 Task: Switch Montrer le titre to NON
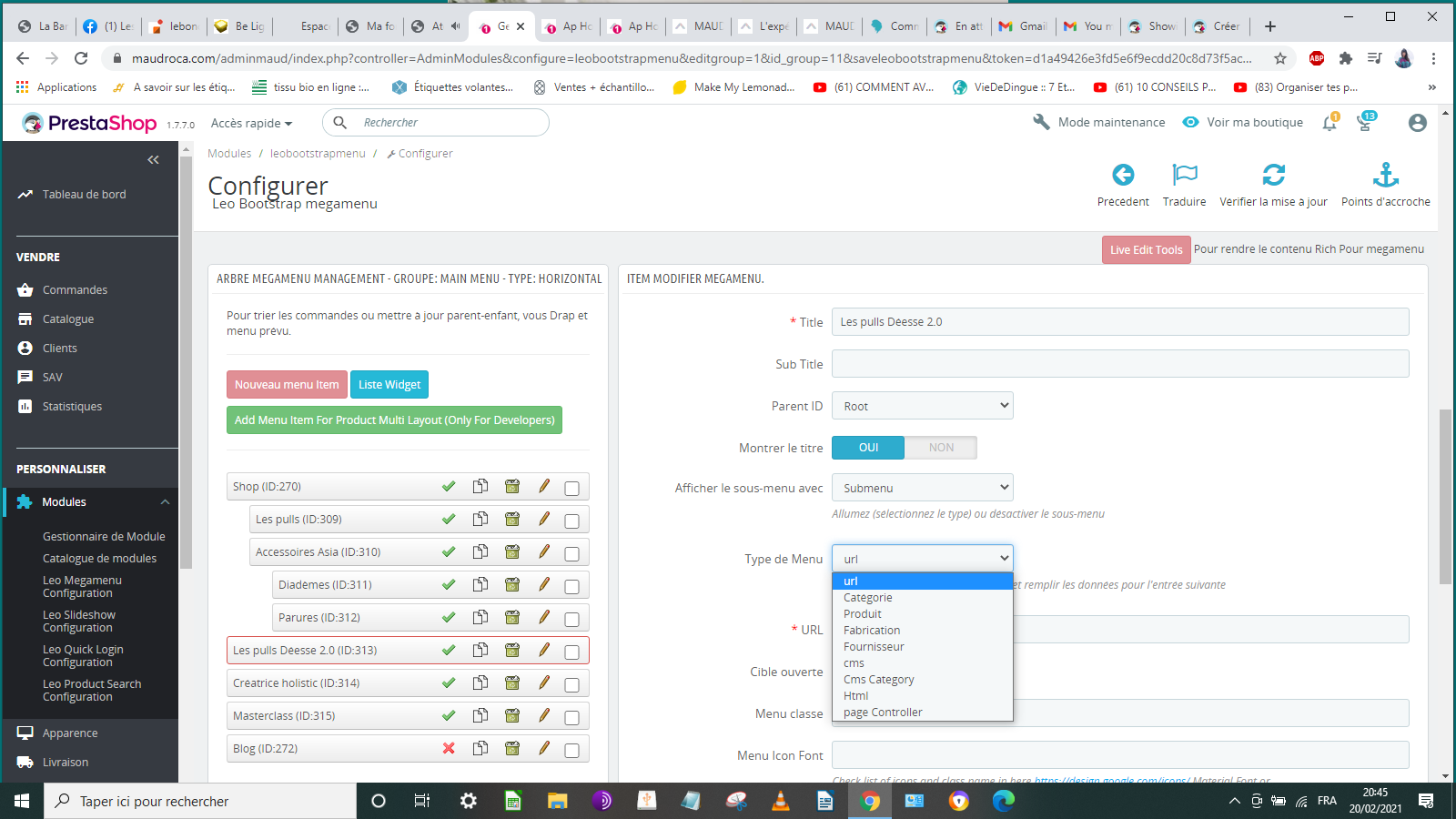point(941,448)
